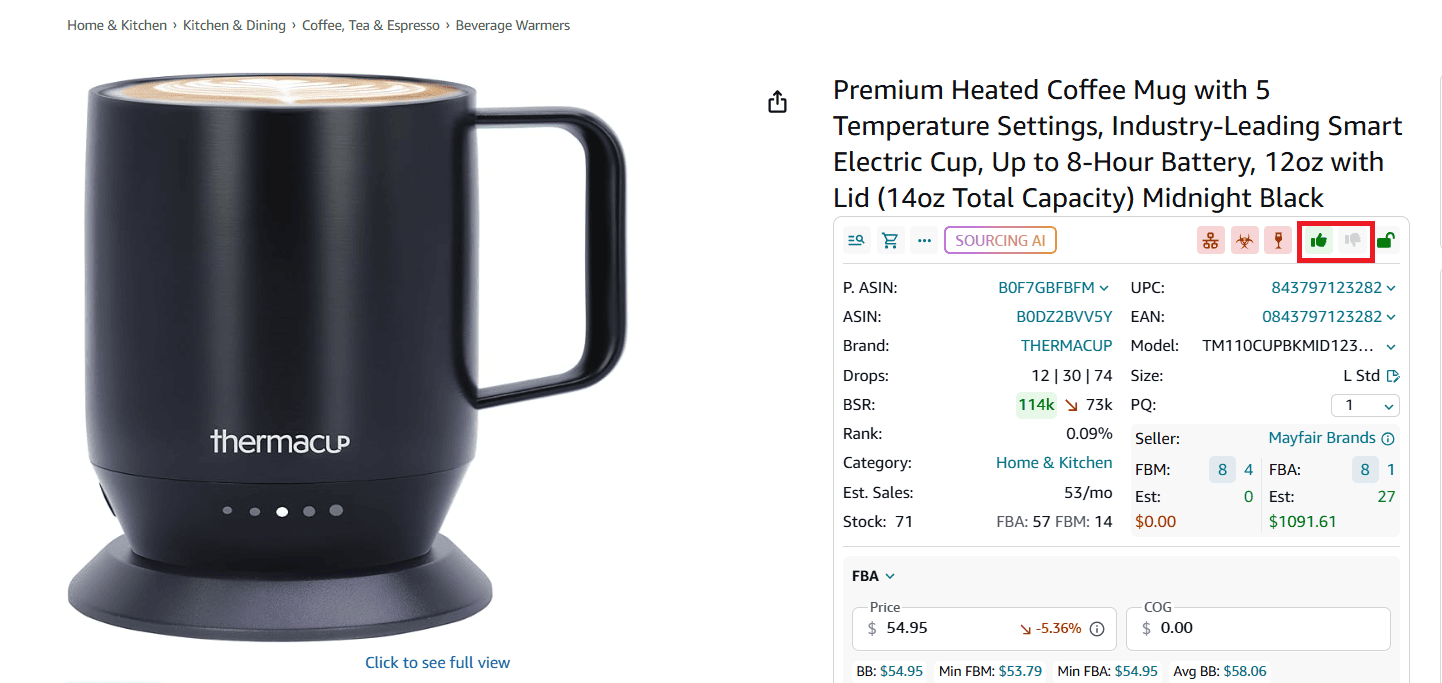Open the Sourcing AI panel

1000,240
